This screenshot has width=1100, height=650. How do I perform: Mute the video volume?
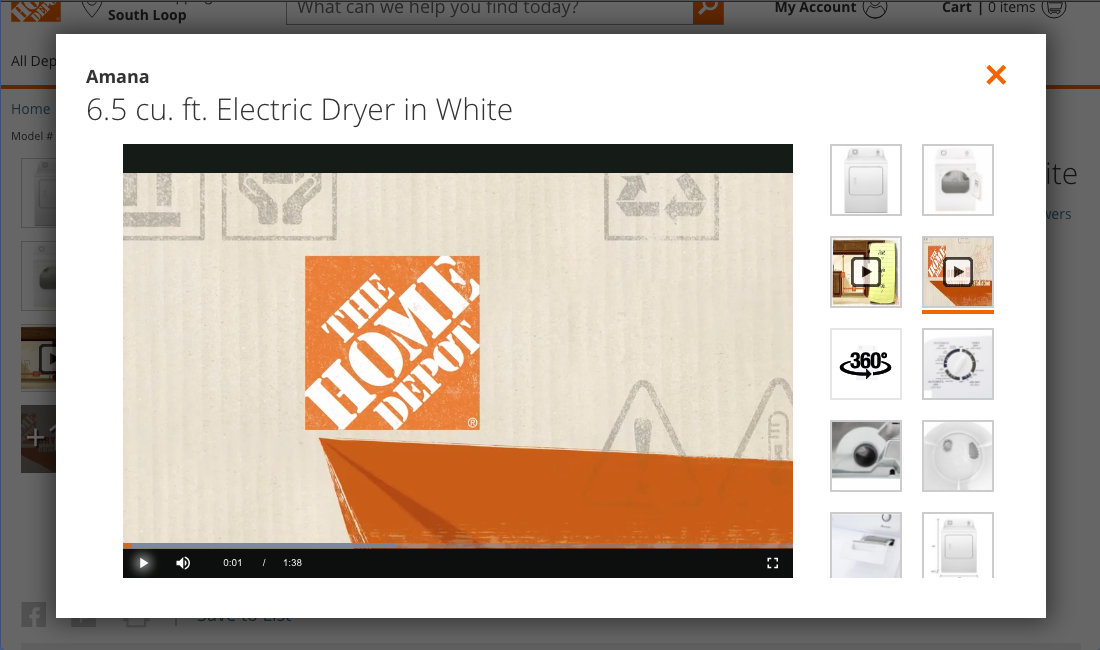(x=183, y=563)
